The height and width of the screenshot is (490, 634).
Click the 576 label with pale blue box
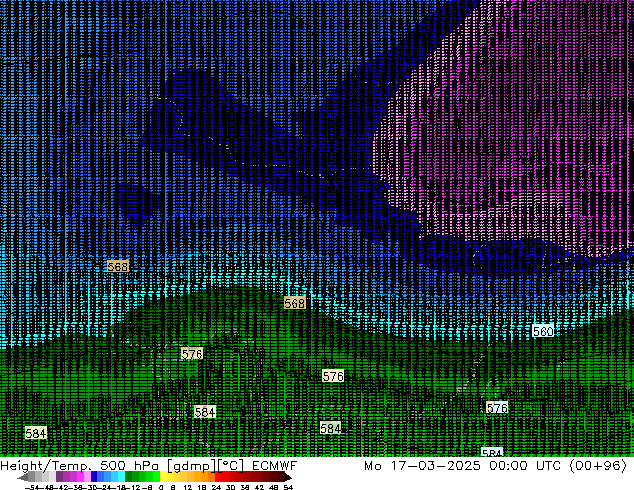click(x=497, y=408)
